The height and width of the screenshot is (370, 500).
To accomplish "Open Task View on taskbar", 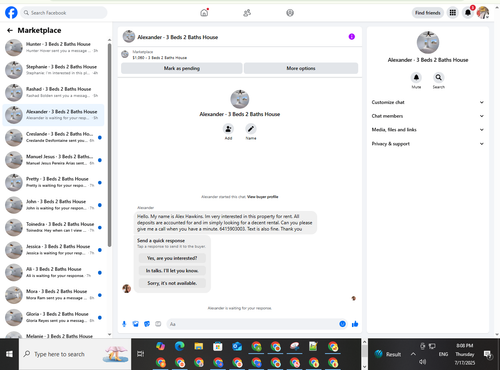I will [x=140, y=354].
